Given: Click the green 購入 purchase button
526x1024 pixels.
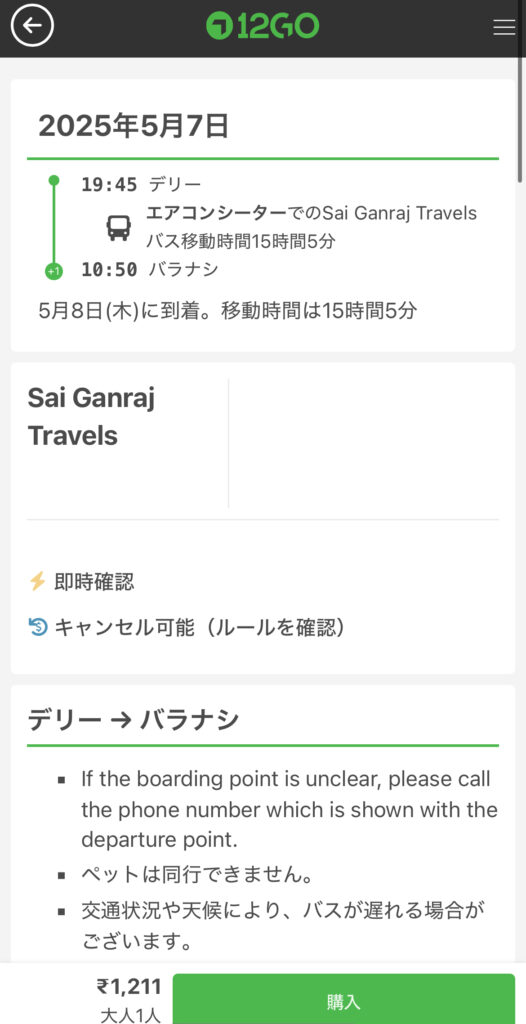Looking at the screenshot, I should [x=344, y=999].
